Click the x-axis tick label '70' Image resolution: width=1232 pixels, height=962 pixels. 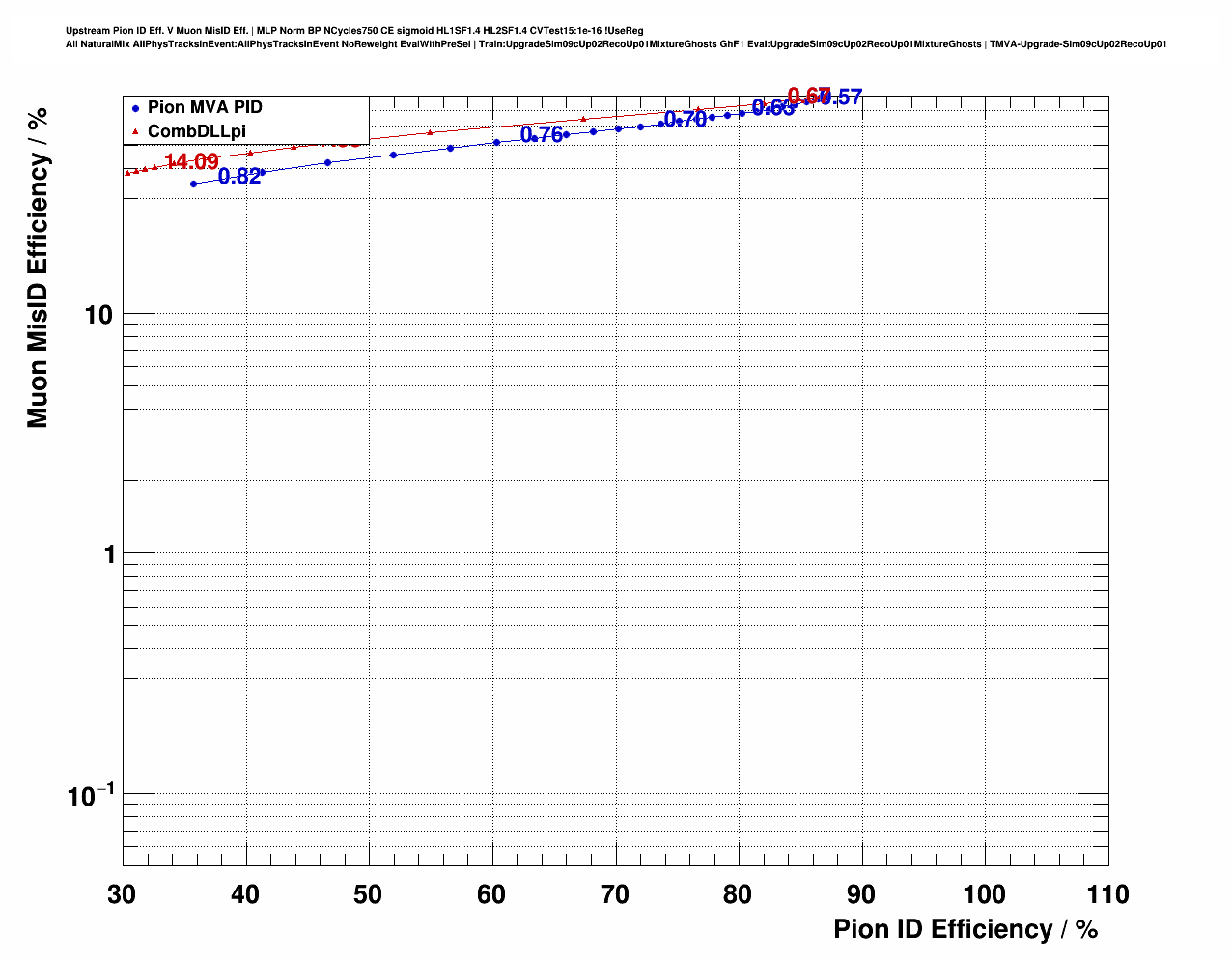click(615, 895)
